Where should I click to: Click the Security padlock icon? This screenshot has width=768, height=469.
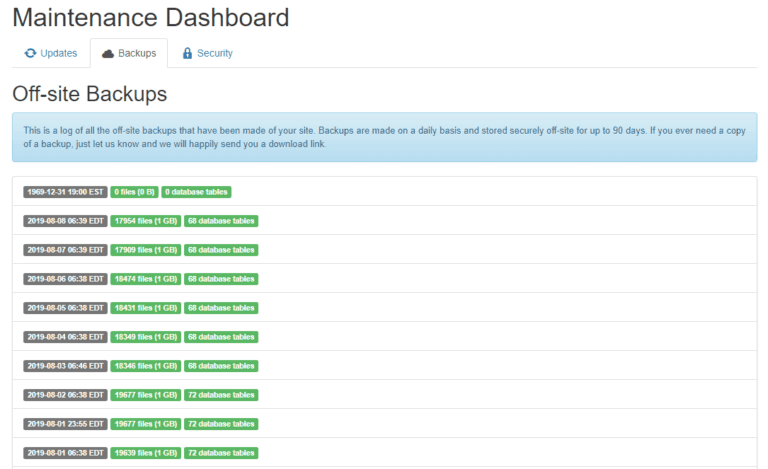187,53
